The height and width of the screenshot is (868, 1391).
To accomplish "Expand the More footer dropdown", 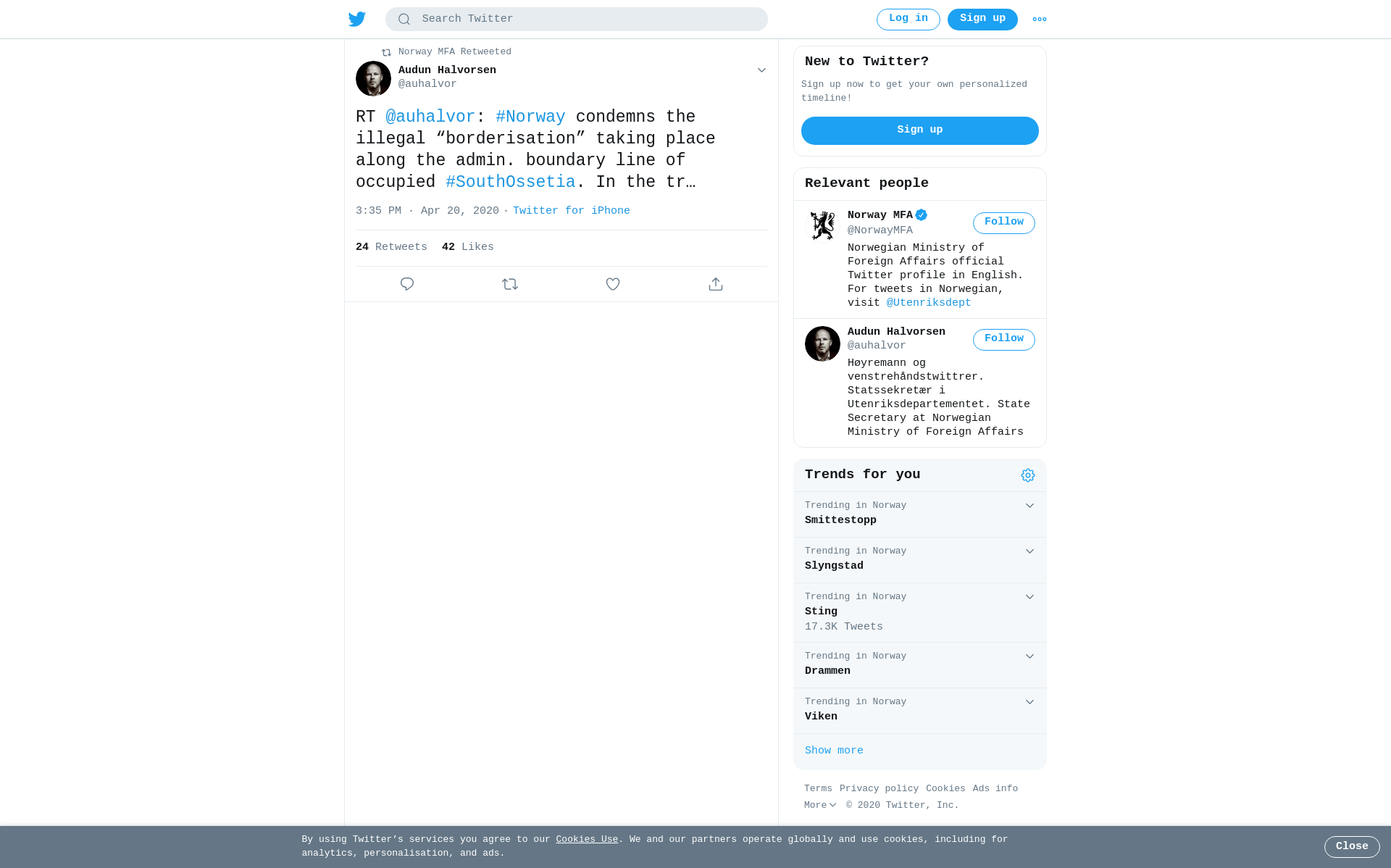I will point(820,805).
